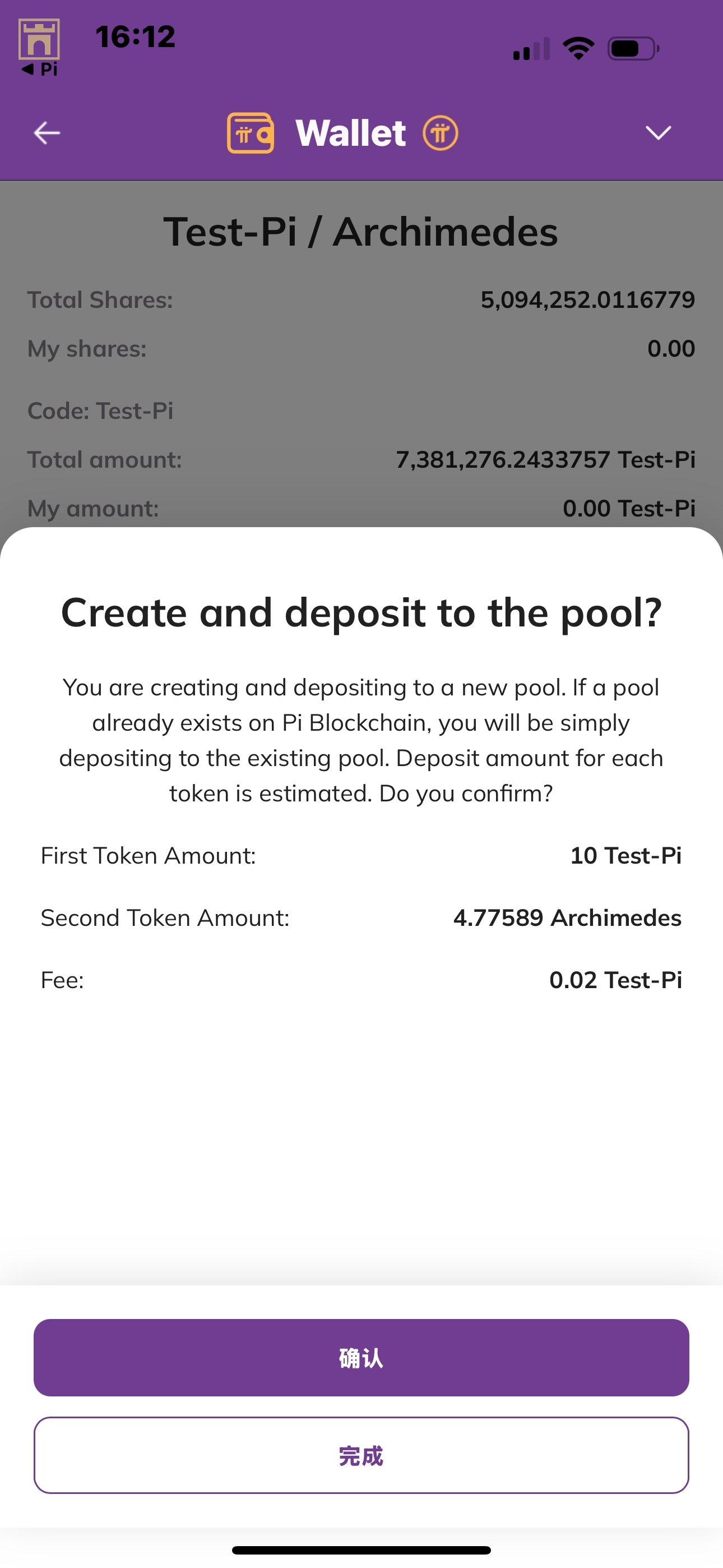
Task: Click the orange wallet icon
Action: pos(250,133)
